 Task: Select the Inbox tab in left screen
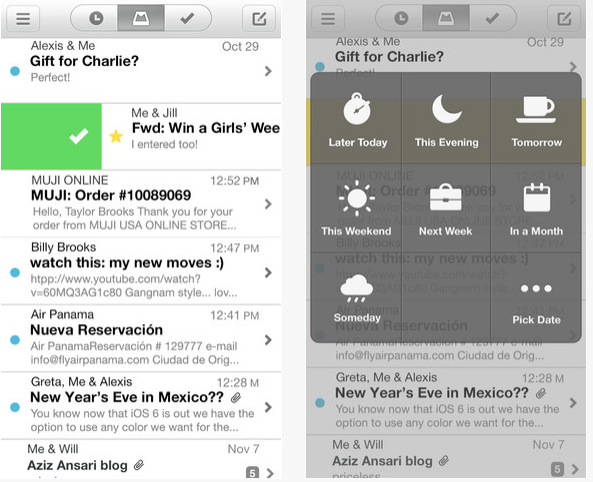(141, 18)
